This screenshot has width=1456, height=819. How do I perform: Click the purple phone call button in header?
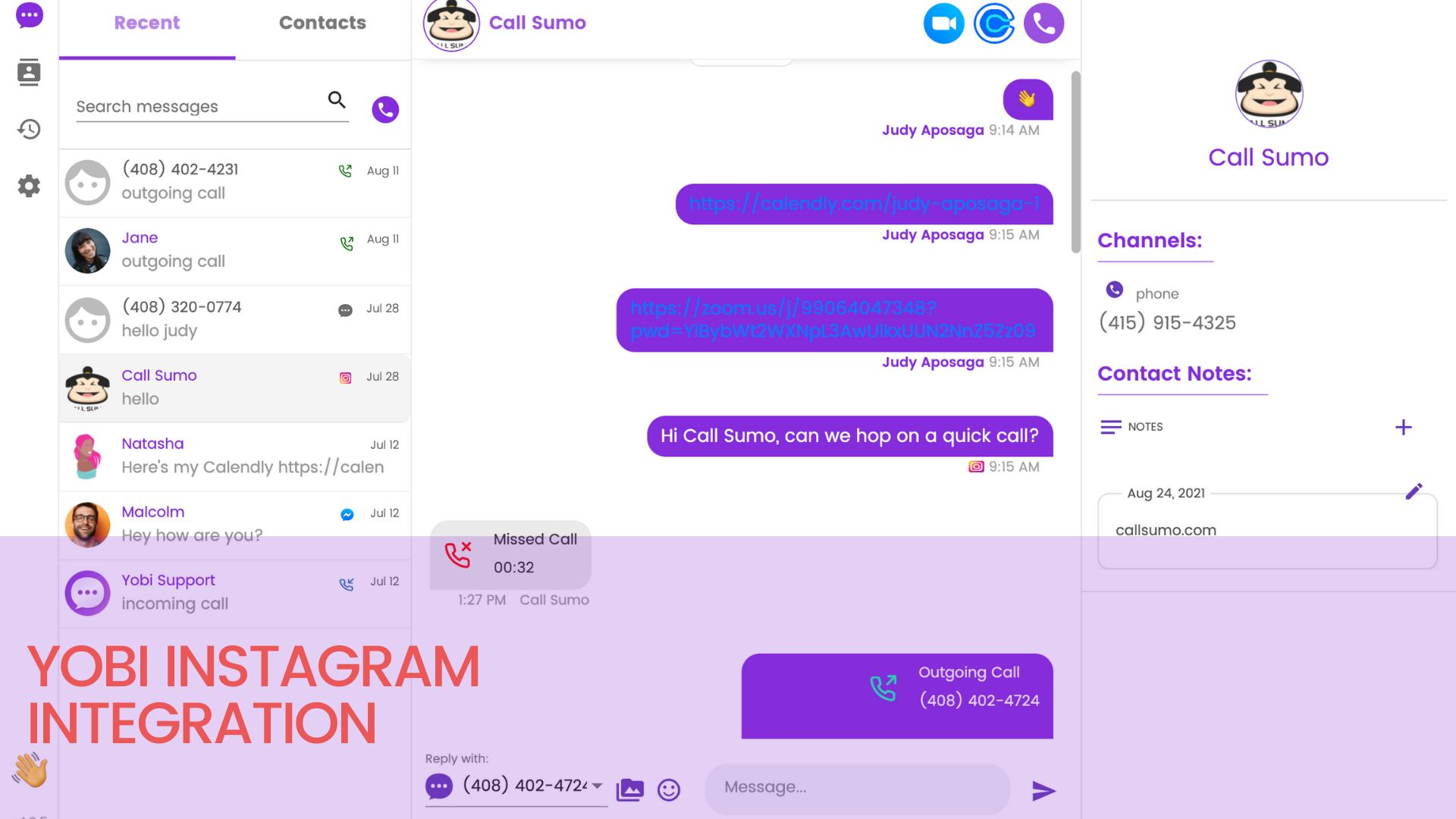click(1043, 24)
